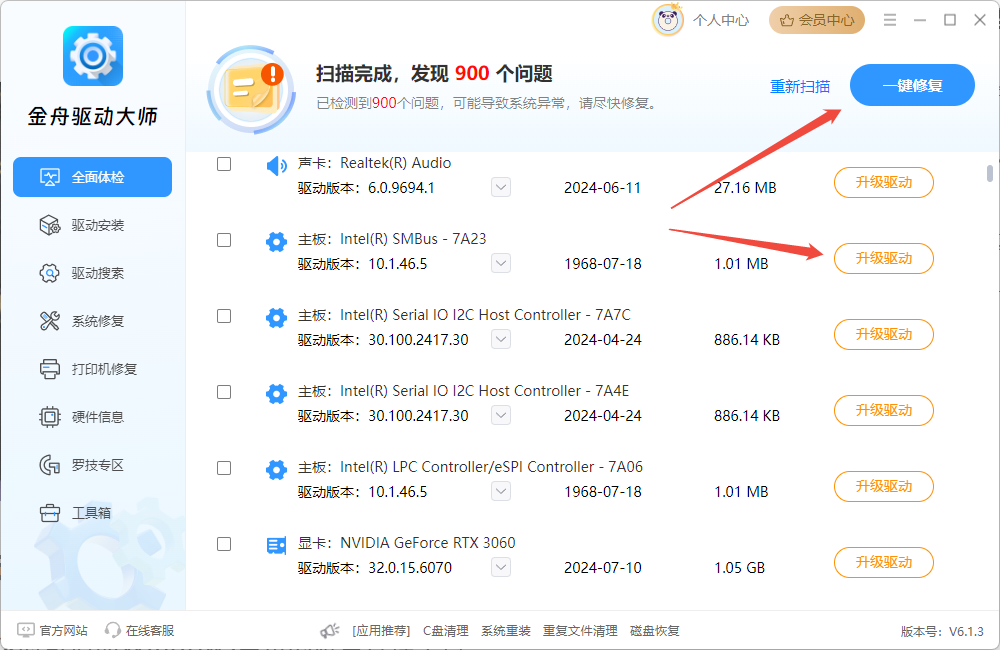Screen dimensions: 1000x650
Task: Open the 重复文件清理 recommended app
Action: (580, 631)
